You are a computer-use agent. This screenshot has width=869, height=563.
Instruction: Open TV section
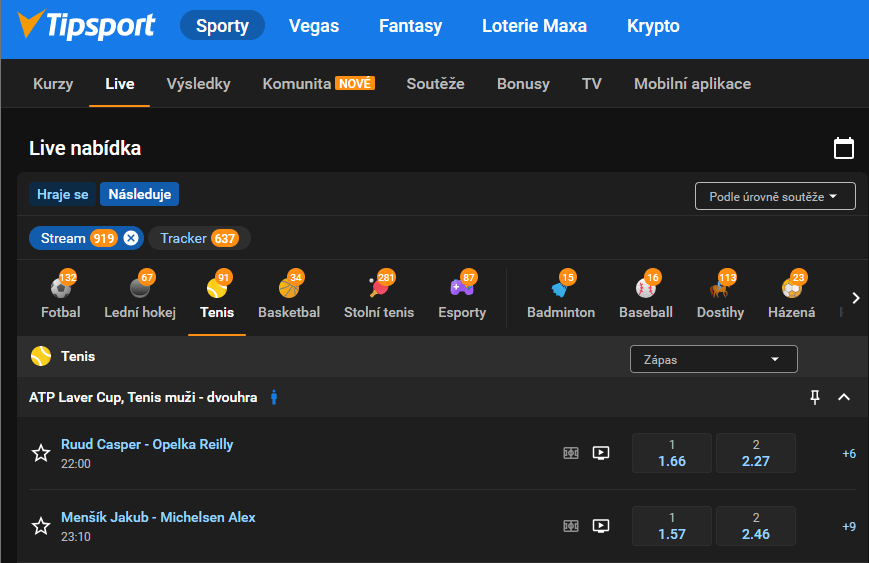click(591, 84)
